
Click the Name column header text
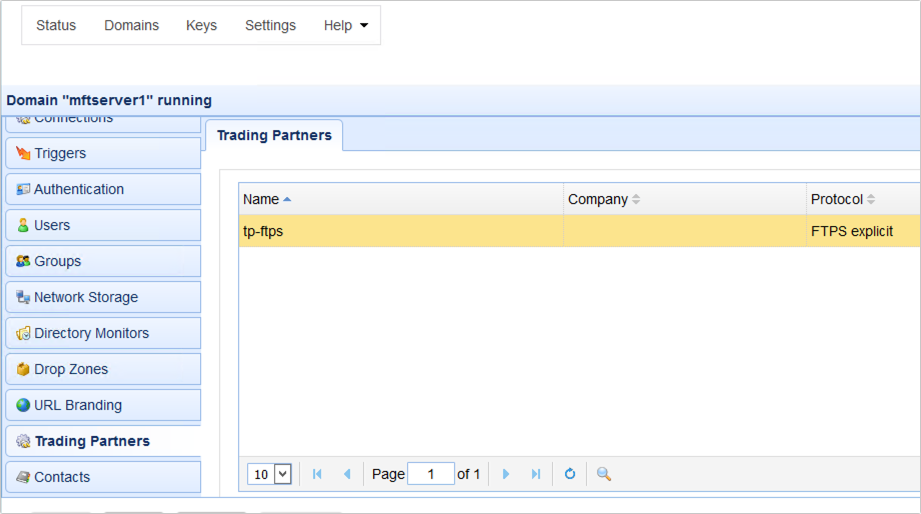[261, 199]
